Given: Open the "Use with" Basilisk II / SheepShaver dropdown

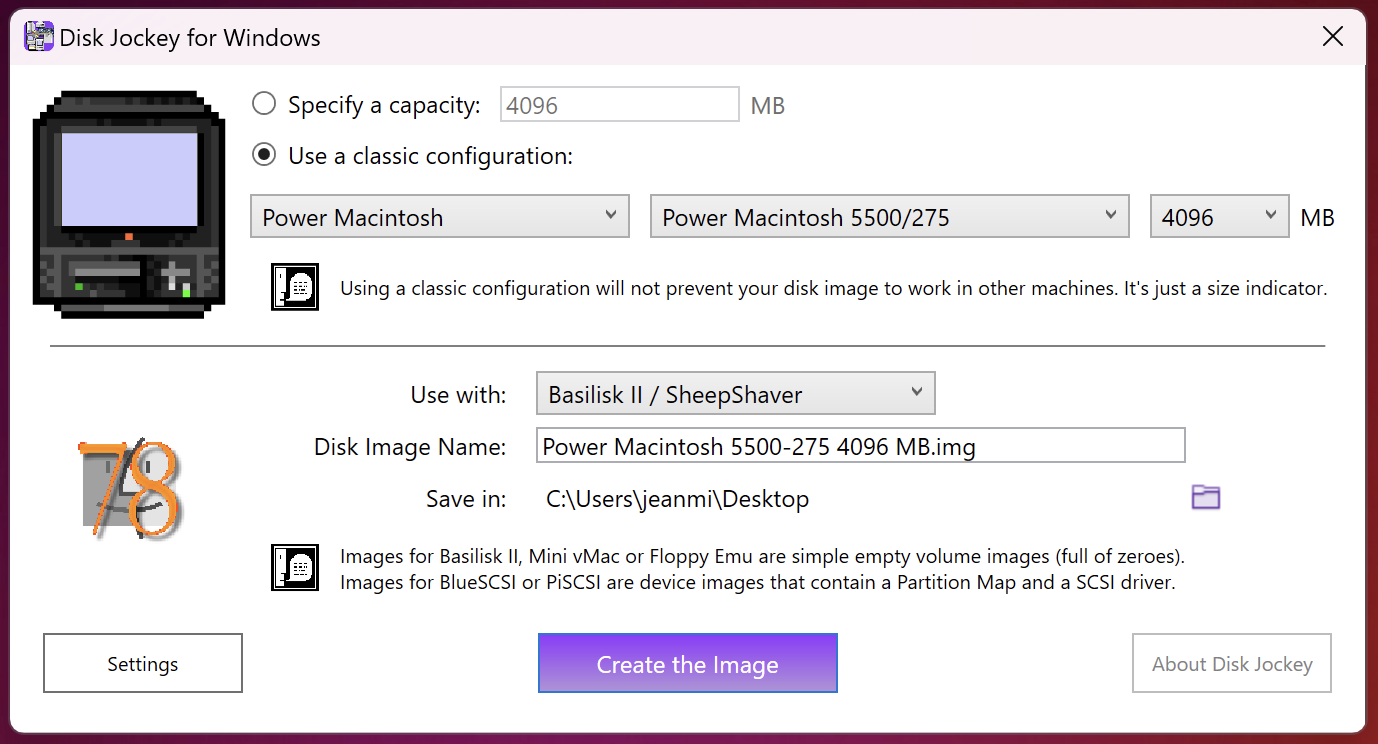Looking at the screenshot, I should 735,393.
